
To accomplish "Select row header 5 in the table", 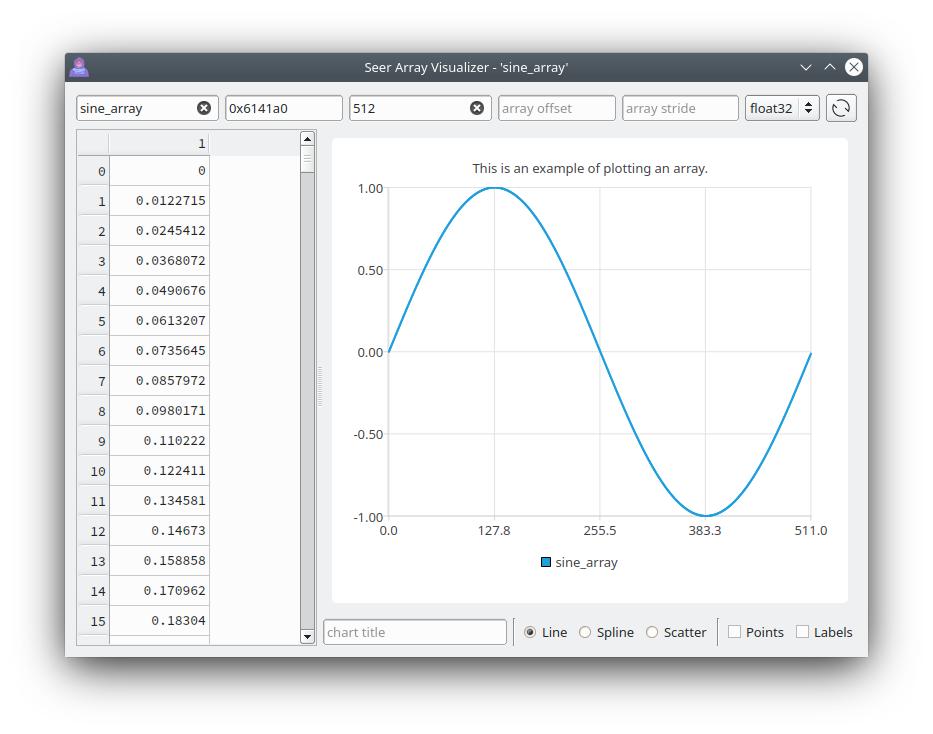I will pos(93,321).
